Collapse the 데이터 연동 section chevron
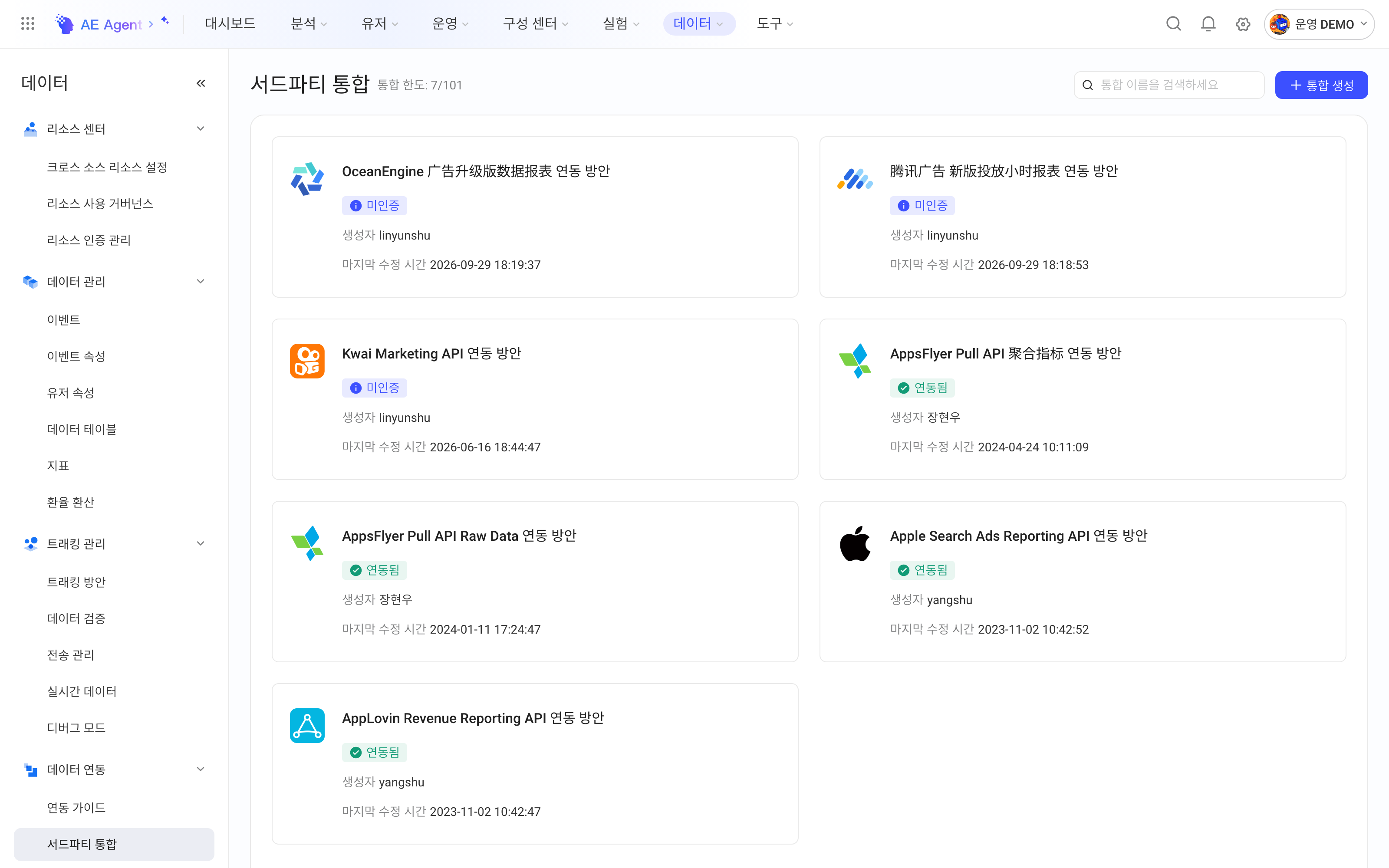 pos(200,769)
